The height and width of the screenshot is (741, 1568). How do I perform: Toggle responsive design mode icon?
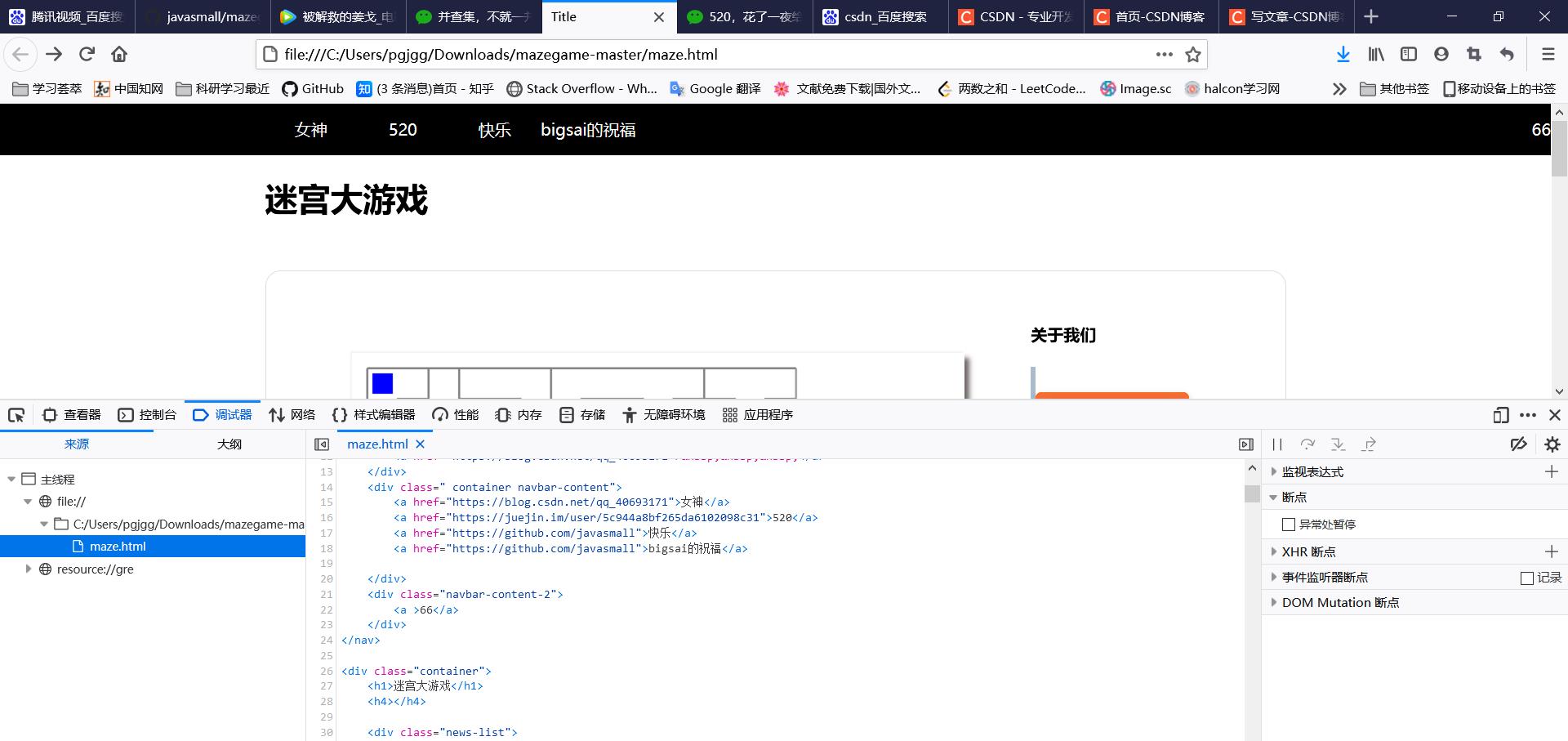[x=1501, y=415]
